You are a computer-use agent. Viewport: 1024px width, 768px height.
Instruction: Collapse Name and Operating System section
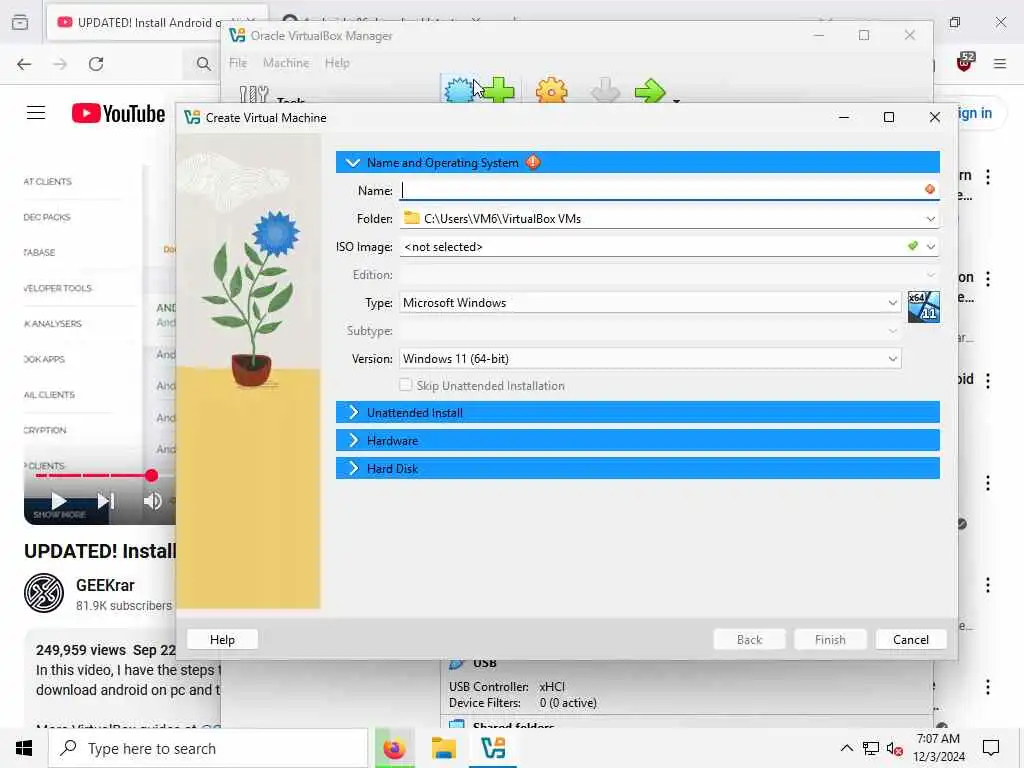pos(353,162)
